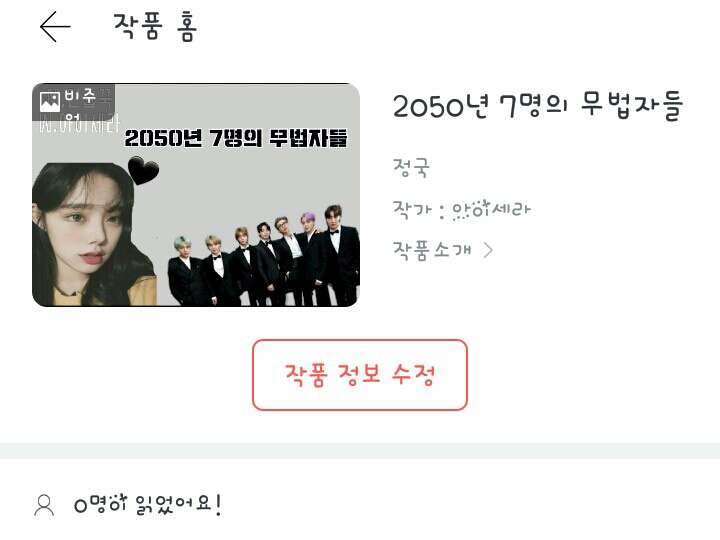The height and width of the screenshot is (540, 720).
Task: Select the 정국 tag under the title
Action: (x=411, y=167)
